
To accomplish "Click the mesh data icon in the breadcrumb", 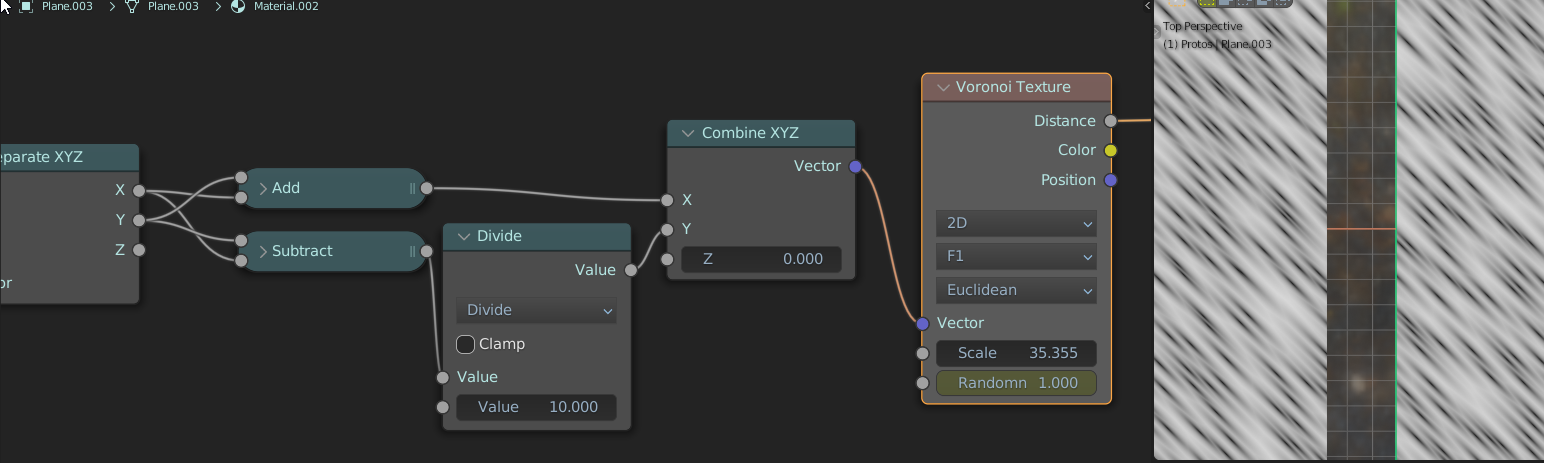I will tap(131, 6).
